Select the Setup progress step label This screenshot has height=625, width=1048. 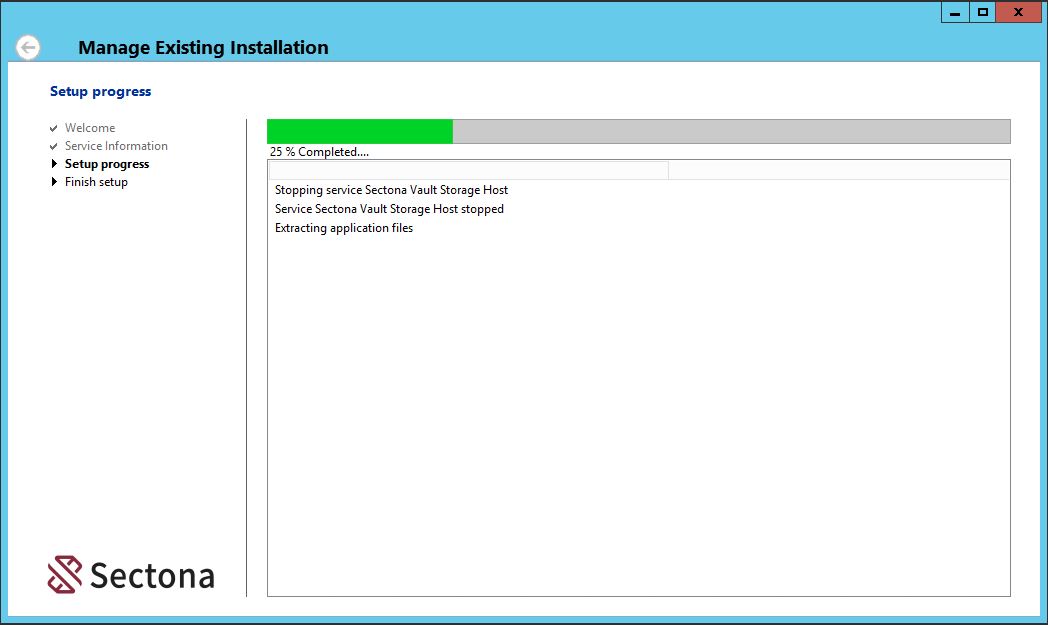tap(107, 164)
